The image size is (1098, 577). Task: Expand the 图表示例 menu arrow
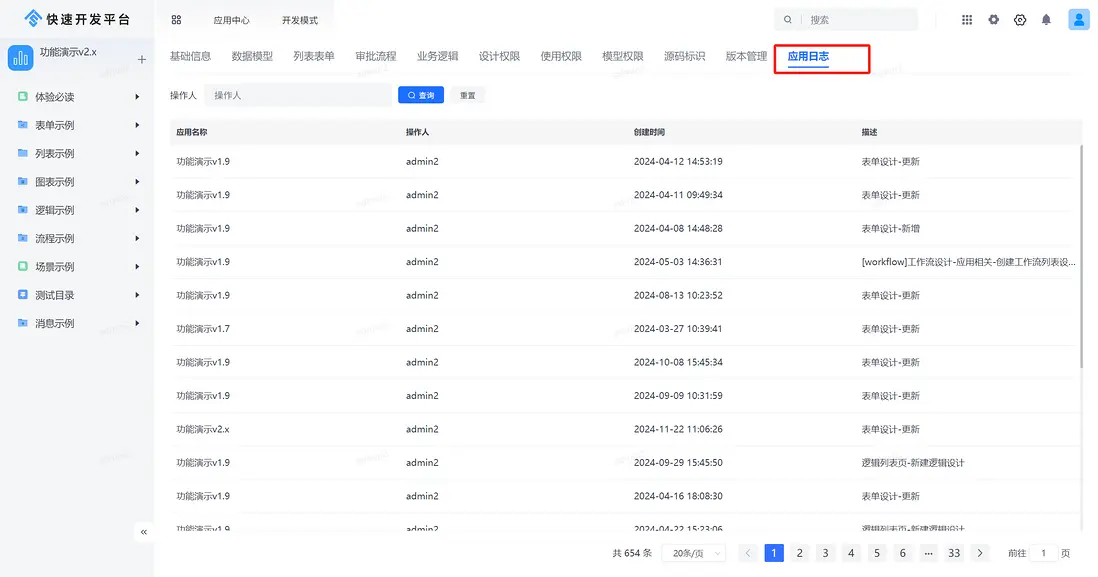pyautogui.click(x=137, y=181)
